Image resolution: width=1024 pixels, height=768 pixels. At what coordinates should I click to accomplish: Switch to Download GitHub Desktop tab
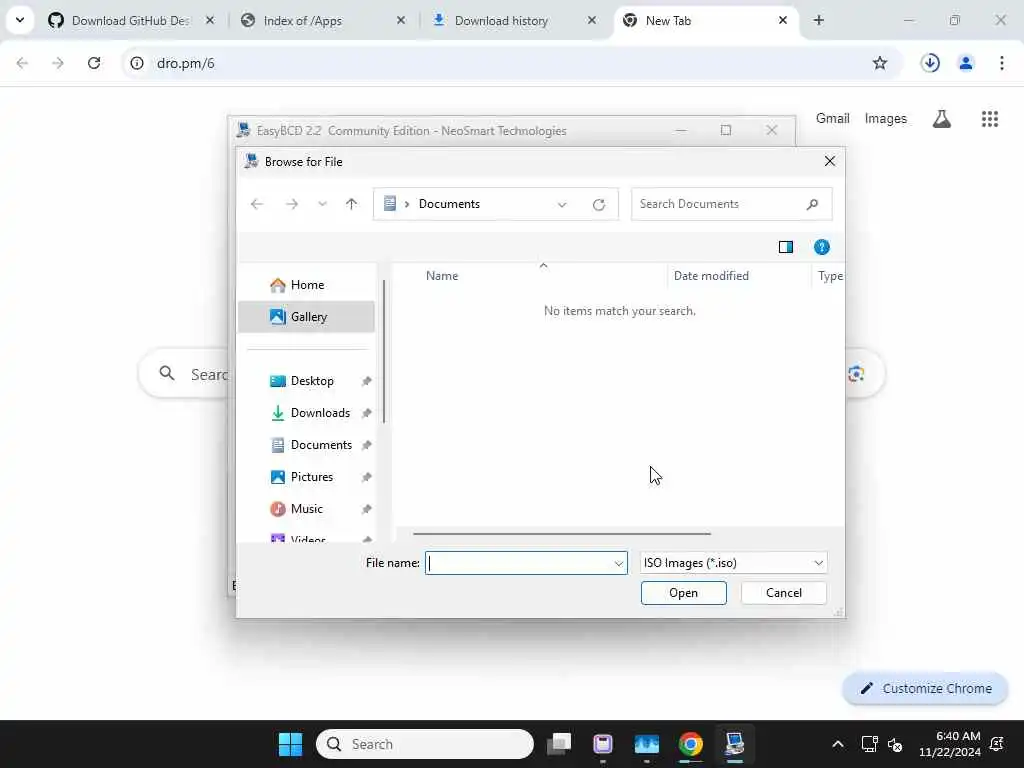click(x=131, y=21)
